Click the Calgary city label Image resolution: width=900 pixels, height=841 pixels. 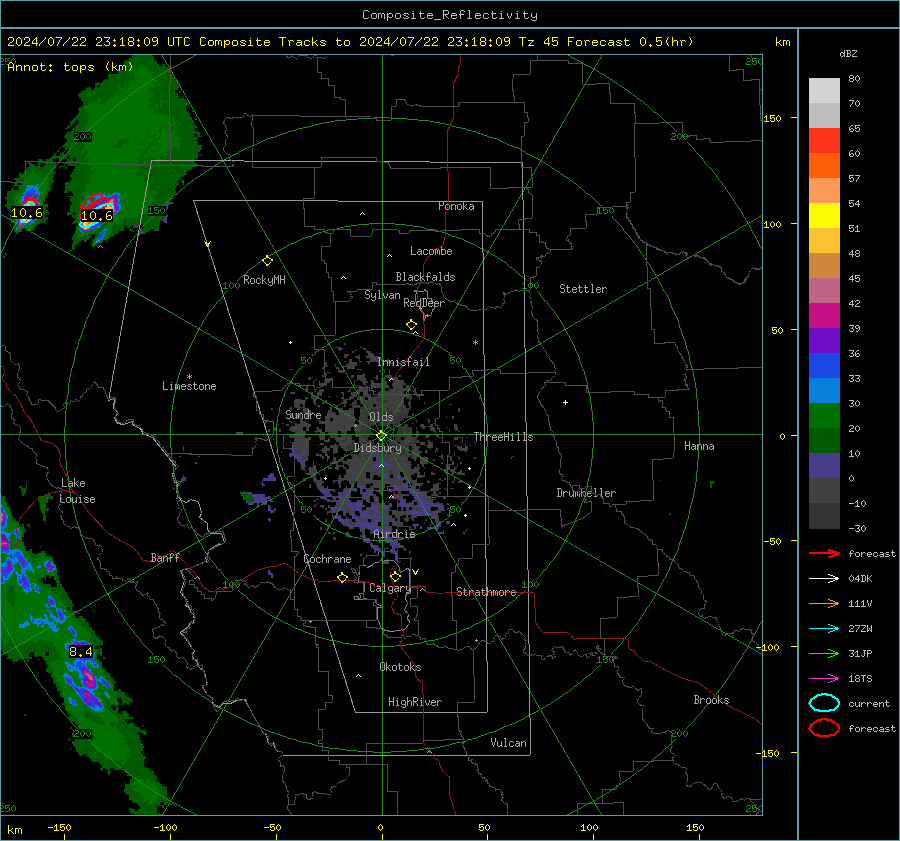(390, 588)
